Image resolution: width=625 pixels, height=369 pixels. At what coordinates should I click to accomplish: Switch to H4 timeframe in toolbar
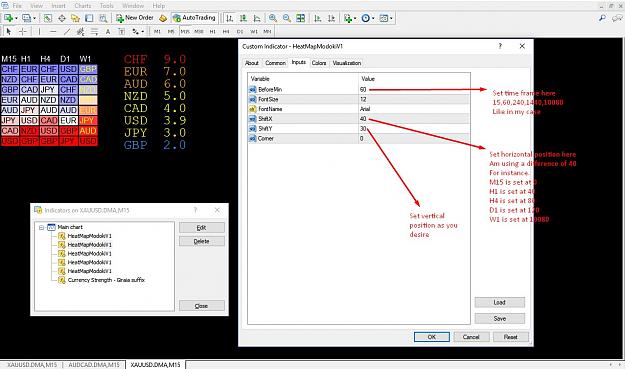coord(226,31)
